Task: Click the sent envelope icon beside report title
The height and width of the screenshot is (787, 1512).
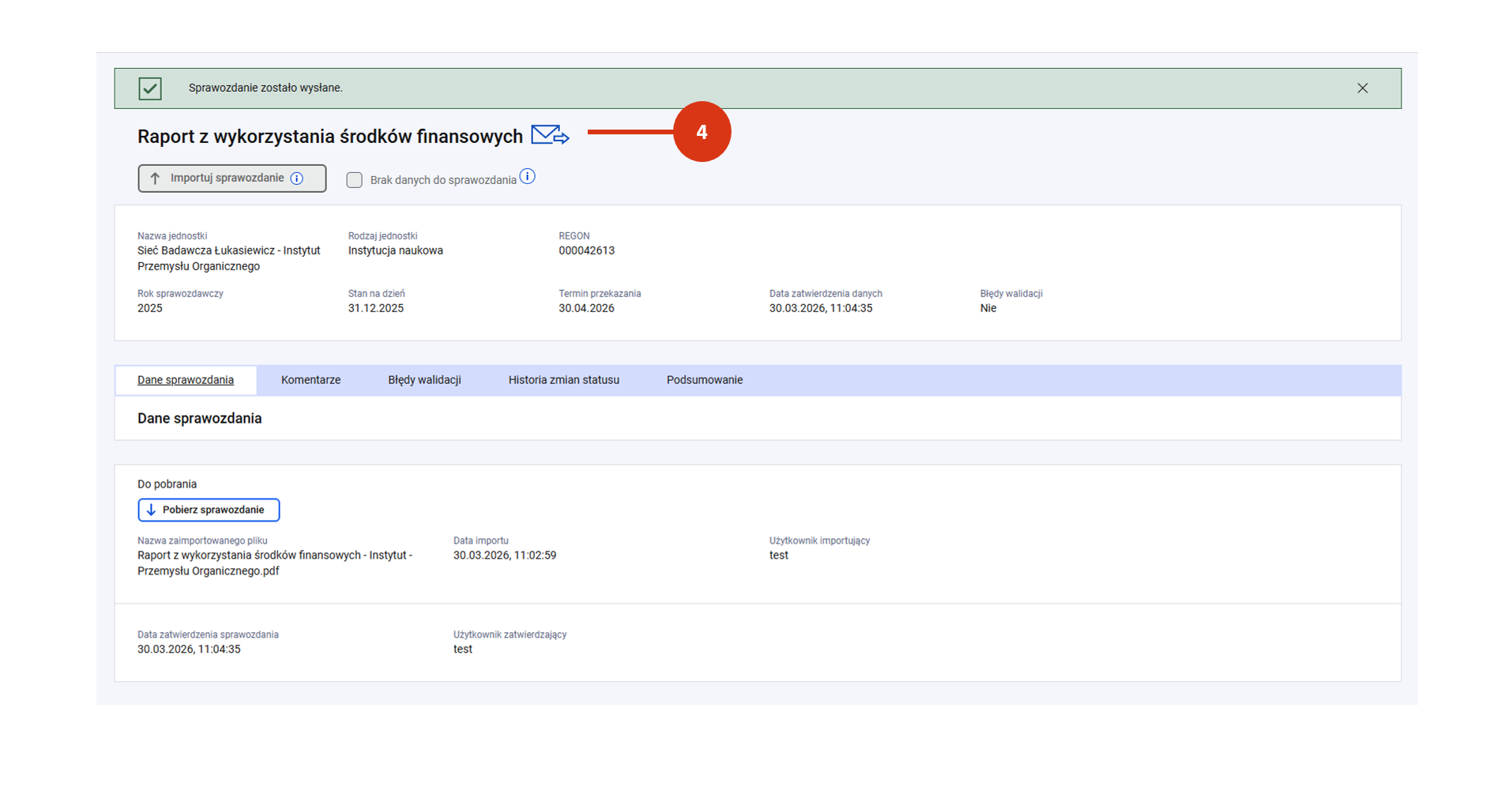Action: (550, 135)
